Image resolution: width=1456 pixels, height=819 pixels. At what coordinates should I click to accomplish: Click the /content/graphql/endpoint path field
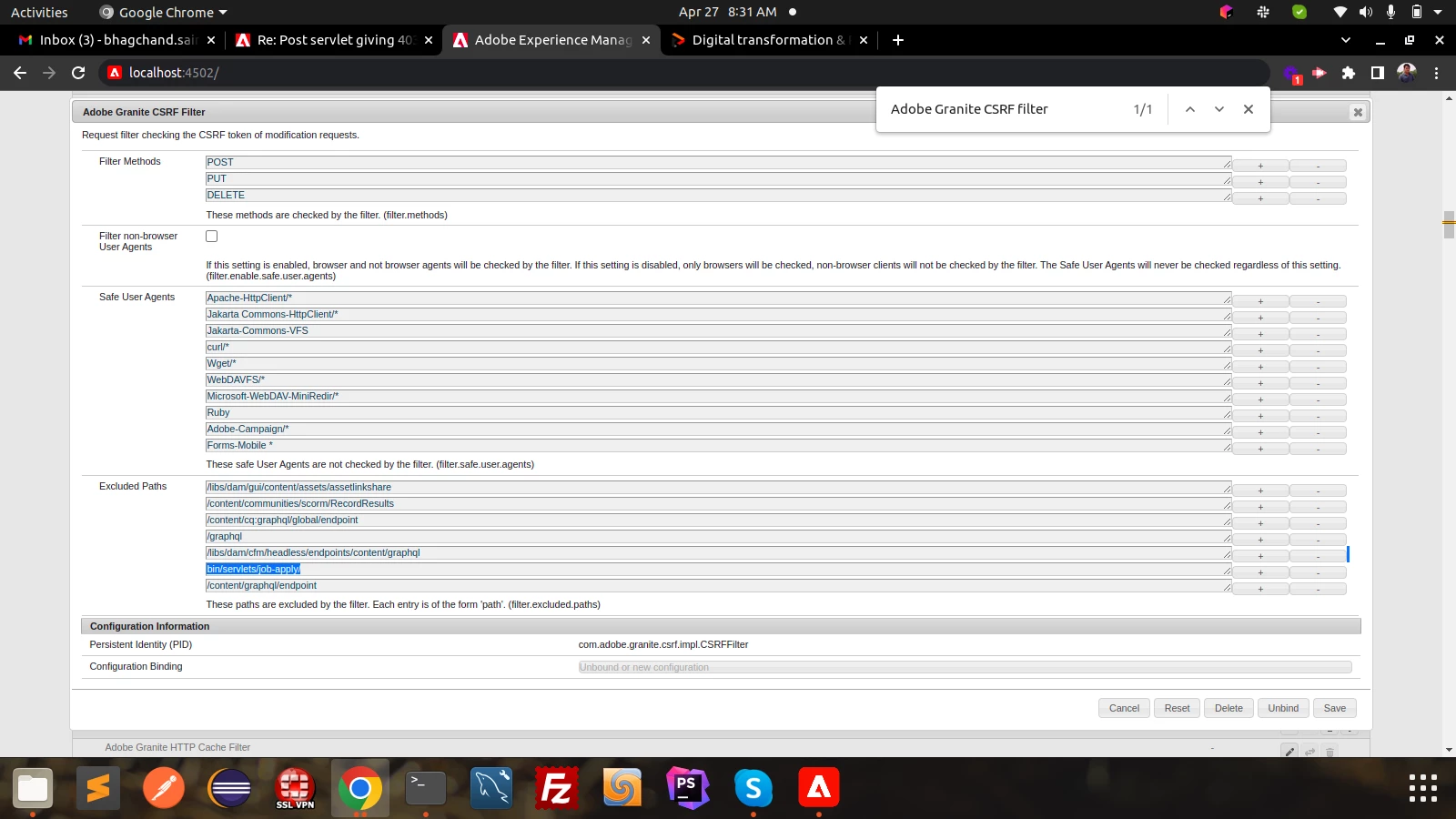[x=718, y=585]
